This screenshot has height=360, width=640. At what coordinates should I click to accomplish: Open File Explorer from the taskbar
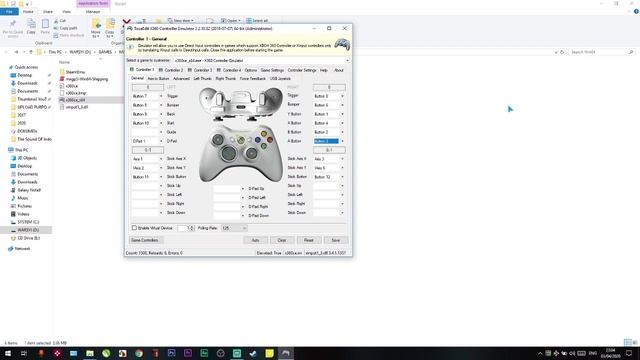(x=90, y=353)
